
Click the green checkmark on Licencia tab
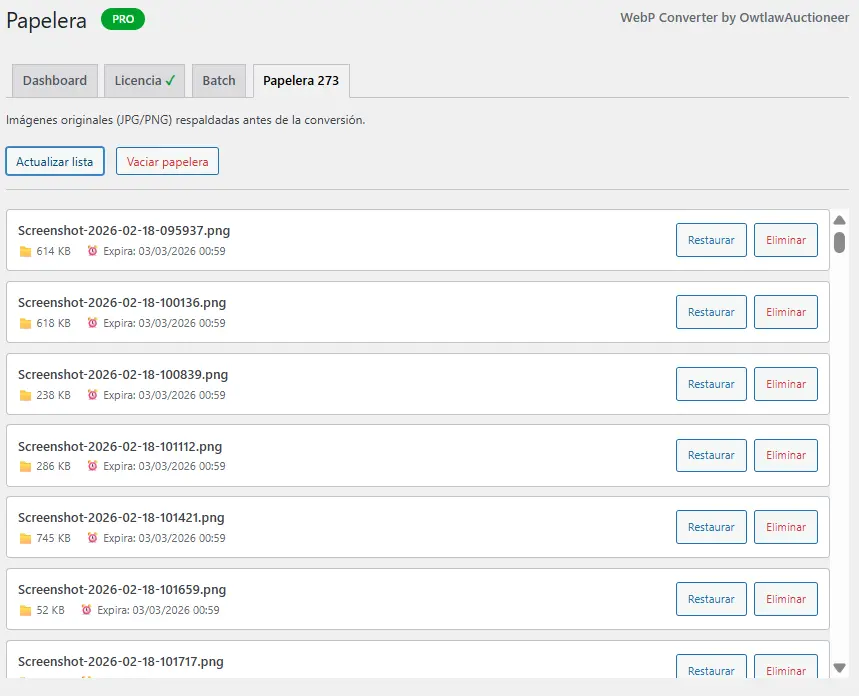point(171,80)
